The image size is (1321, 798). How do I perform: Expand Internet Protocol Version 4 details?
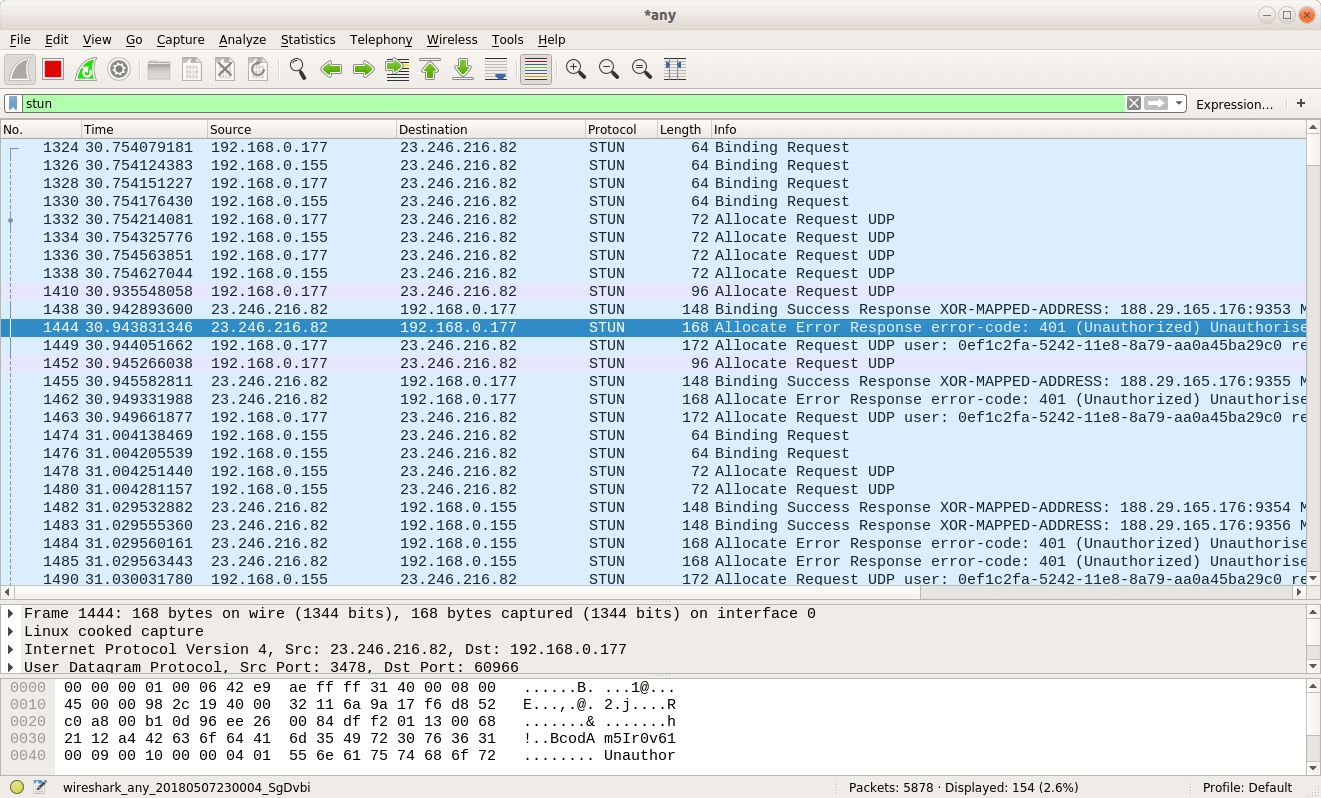[11, 650]
